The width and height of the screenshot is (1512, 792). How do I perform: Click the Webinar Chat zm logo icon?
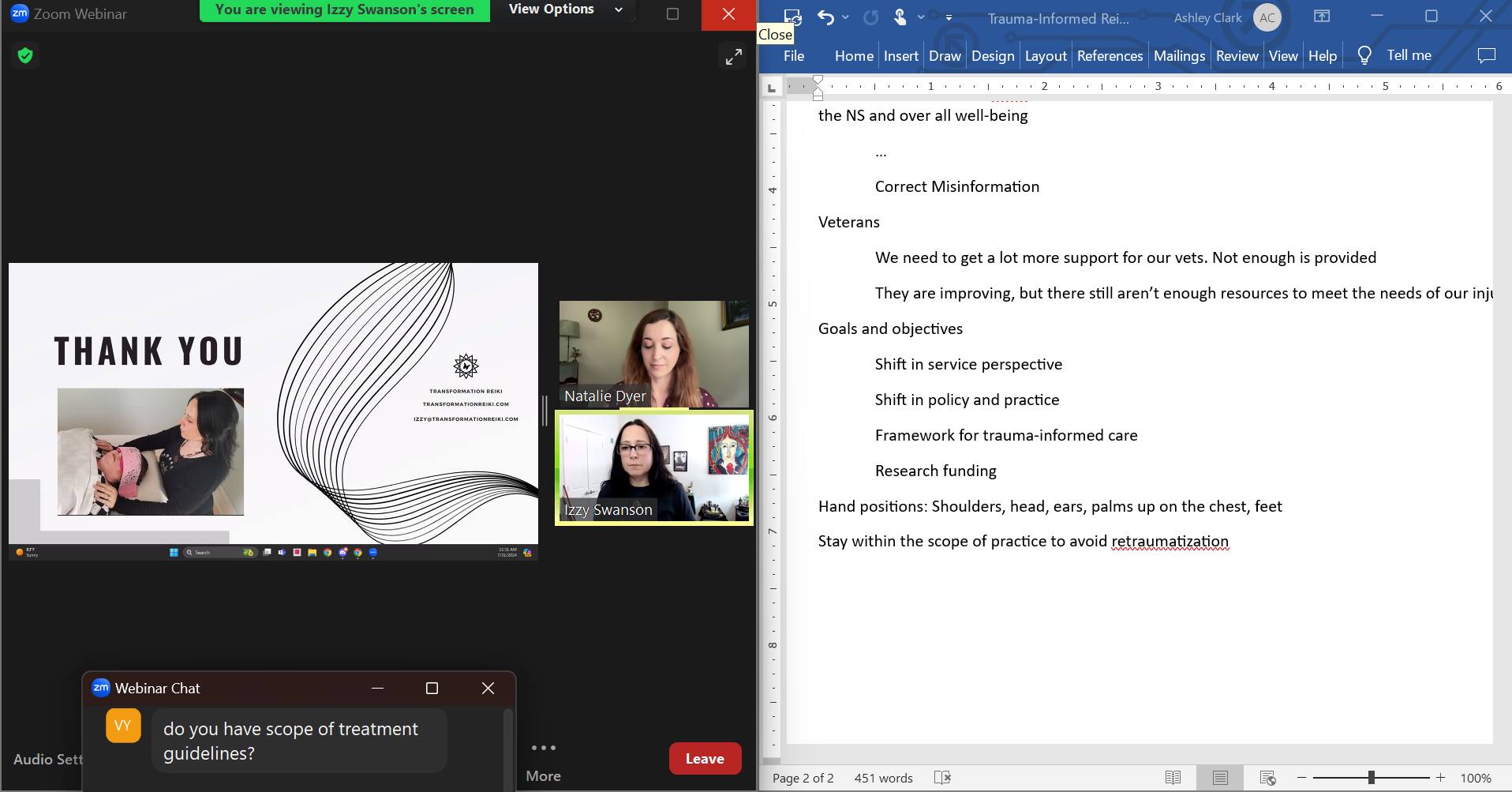point(101,688)
